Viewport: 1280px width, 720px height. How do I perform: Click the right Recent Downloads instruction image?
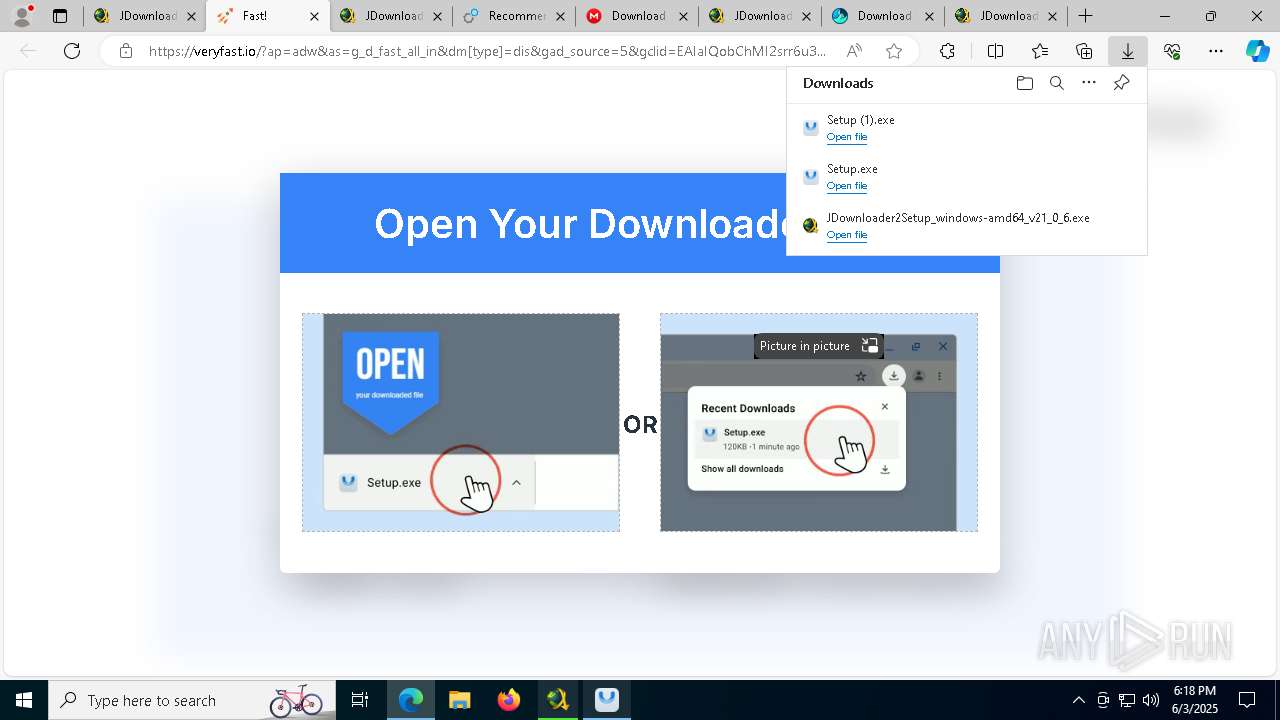point(819,422)
